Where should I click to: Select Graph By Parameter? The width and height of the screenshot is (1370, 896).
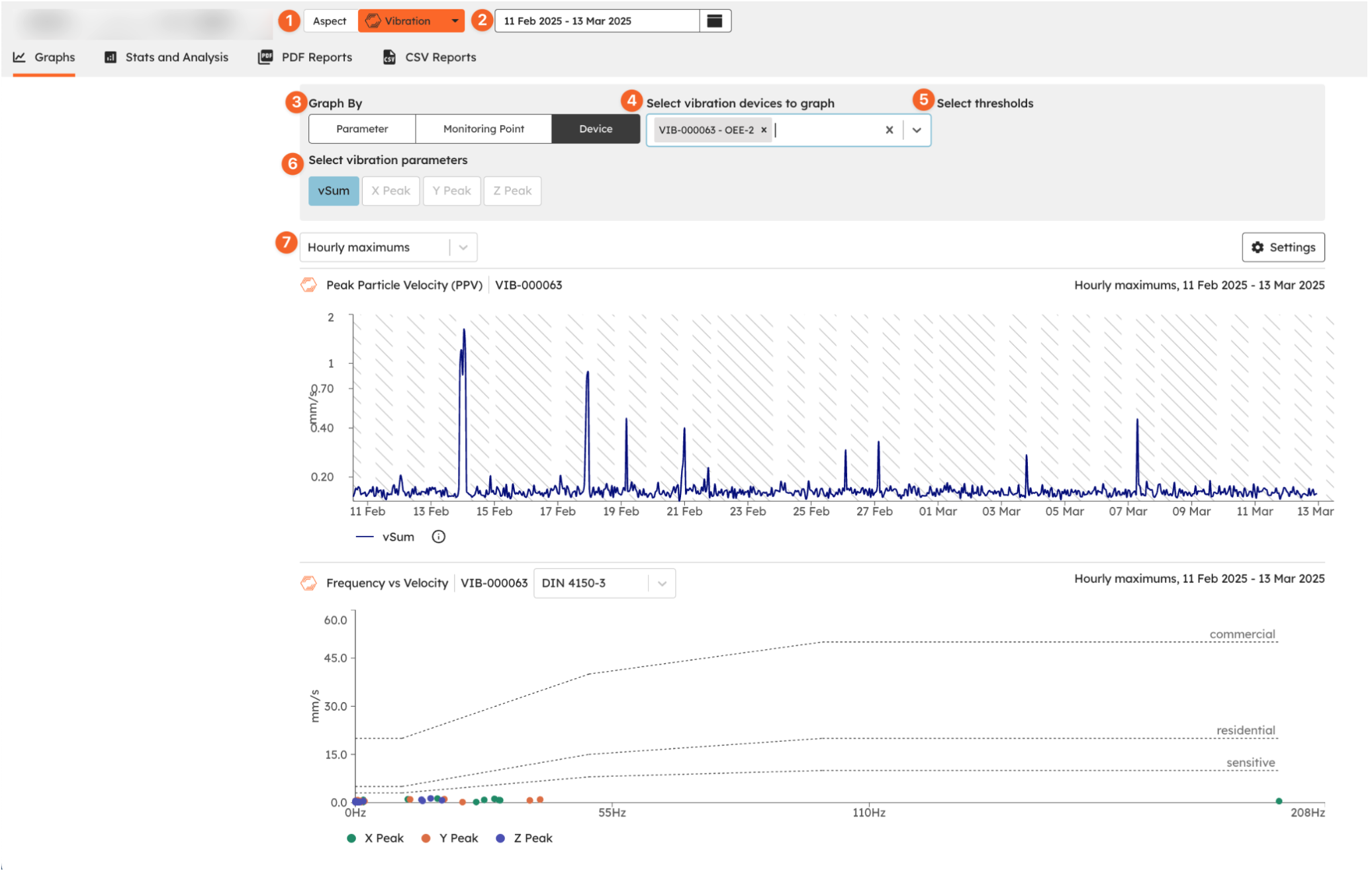[x=362, y=129]
